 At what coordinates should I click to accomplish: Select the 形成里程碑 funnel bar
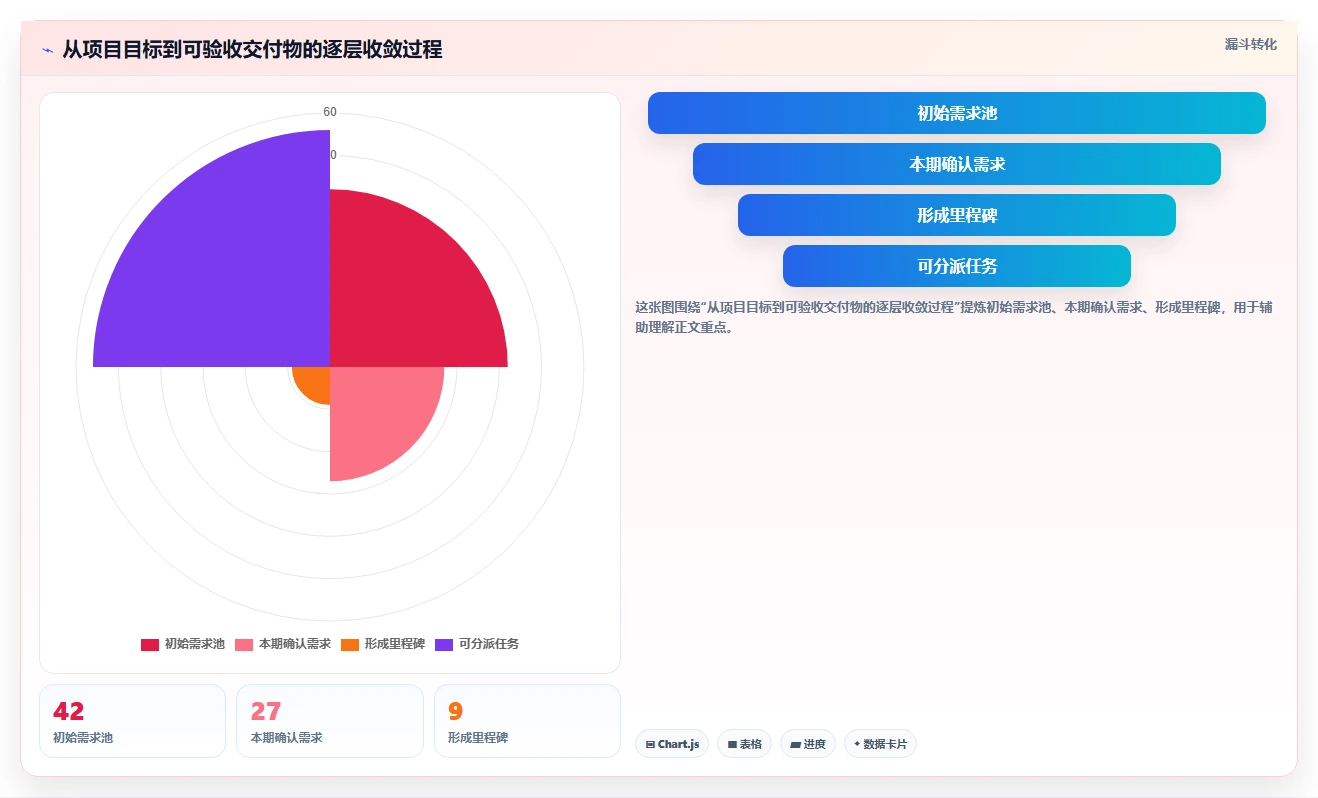point(957,215)
